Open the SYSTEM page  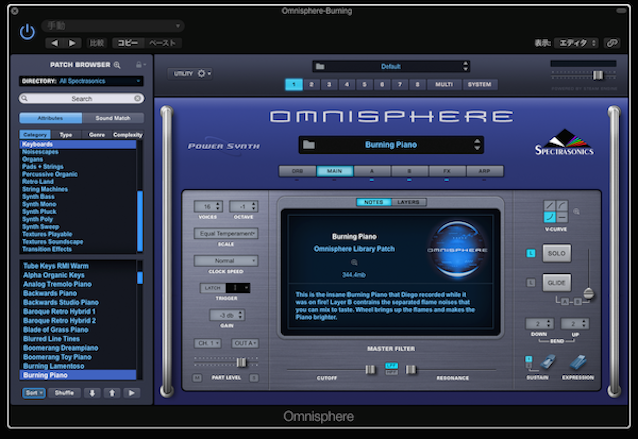pos(479,84)
